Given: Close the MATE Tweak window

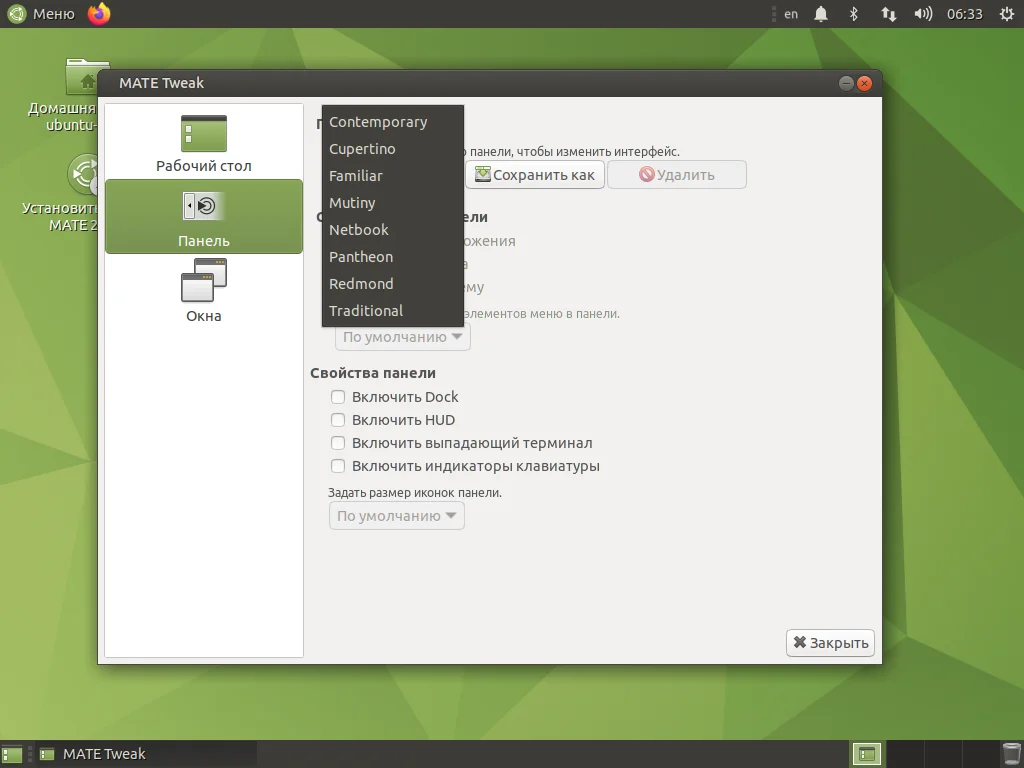Looking at the screenshot, I should pyautogui.click(x=864, y=84).
